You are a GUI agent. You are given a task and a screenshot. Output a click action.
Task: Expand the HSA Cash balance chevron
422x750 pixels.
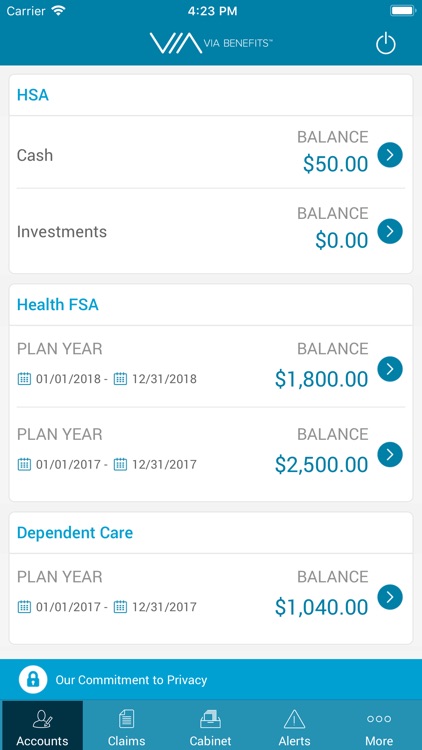[390, 155]
